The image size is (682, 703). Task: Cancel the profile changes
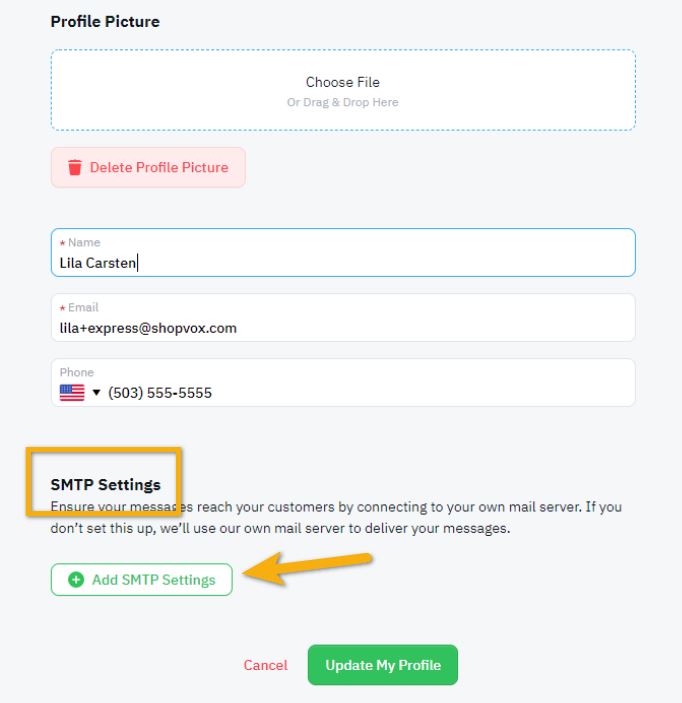[x=265, y=665]
